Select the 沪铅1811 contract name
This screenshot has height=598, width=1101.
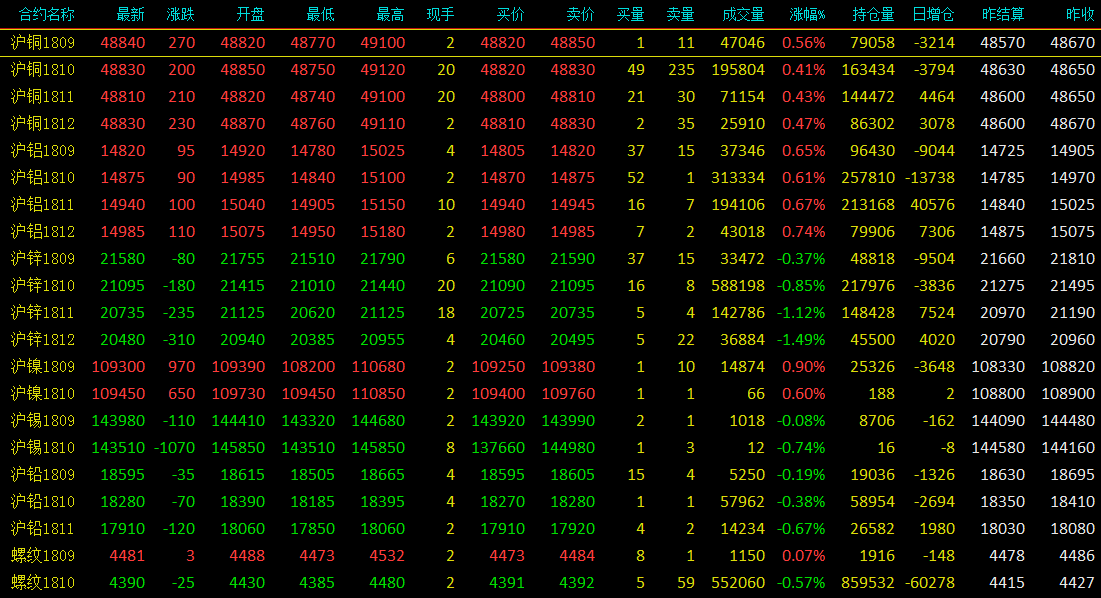pos(43,529)
